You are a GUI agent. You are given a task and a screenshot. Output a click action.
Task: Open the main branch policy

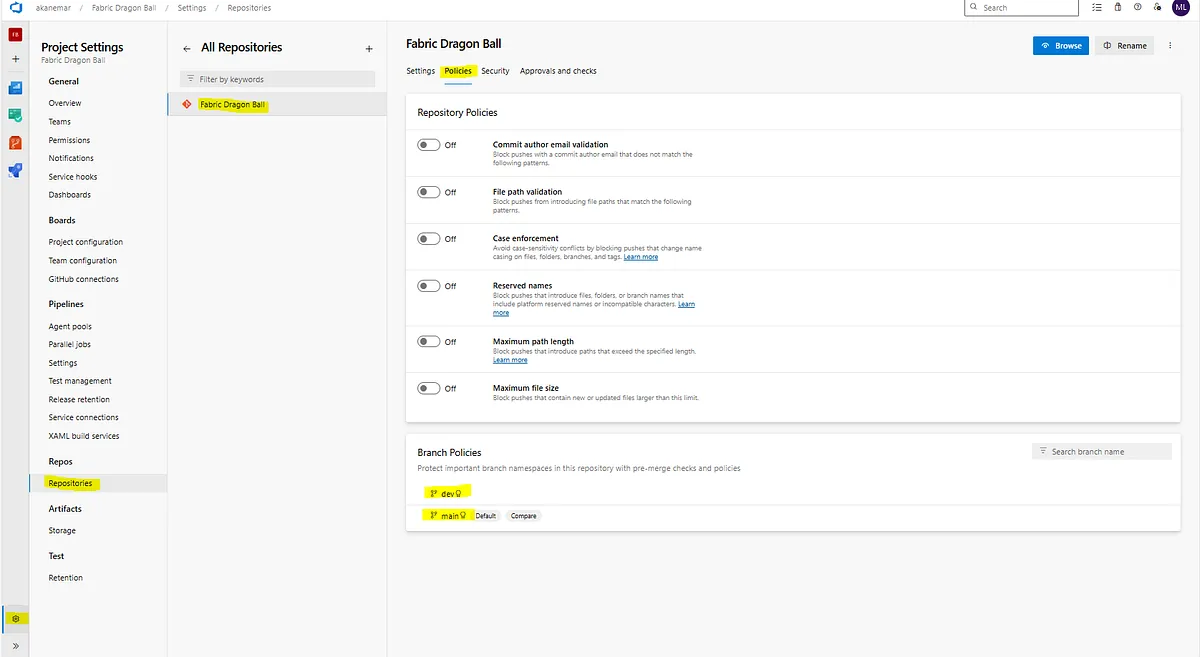coord(448,516)
